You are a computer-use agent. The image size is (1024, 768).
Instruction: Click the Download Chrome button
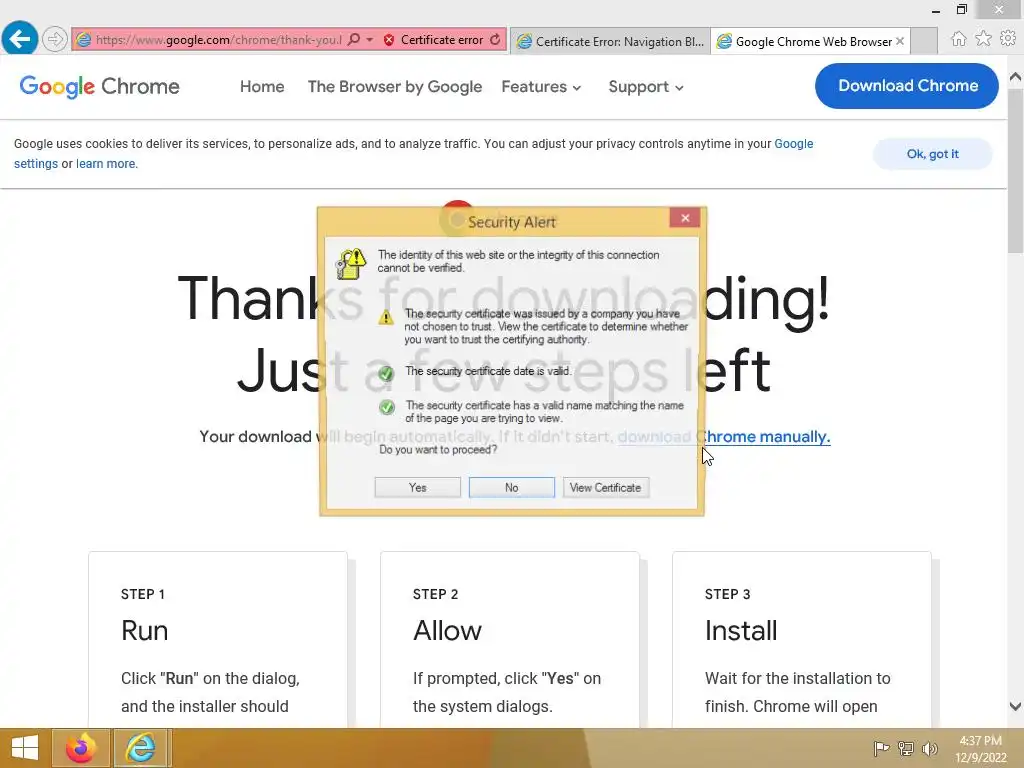point(906,86)
